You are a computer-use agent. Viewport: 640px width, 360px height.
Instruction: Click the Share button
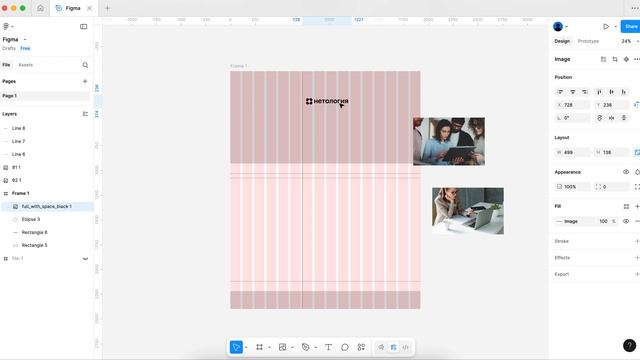[631, 27]
